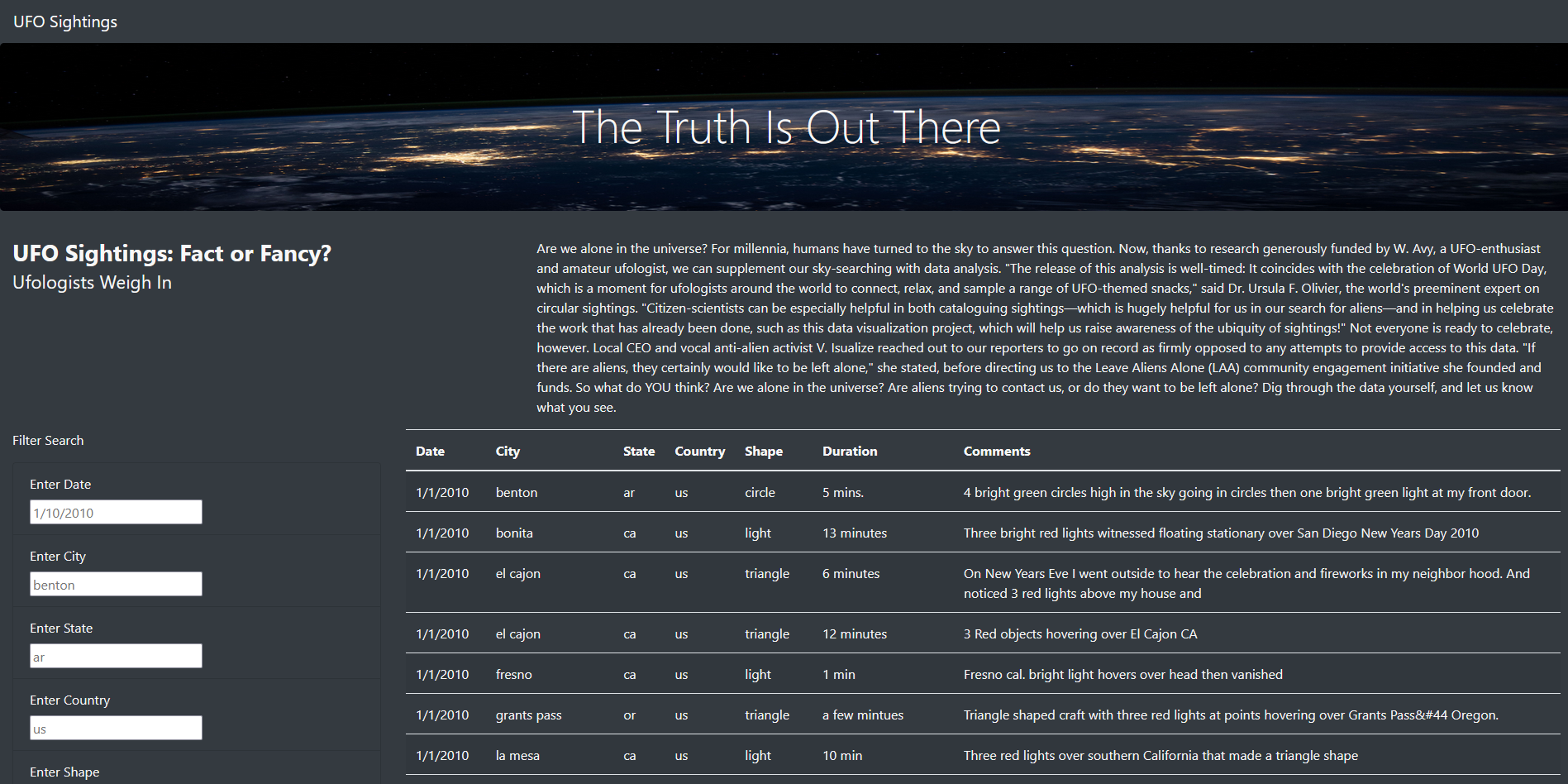Click the Filter Search panel label
The width and height of the screenshot is (1568, 784).
[48, 440]
